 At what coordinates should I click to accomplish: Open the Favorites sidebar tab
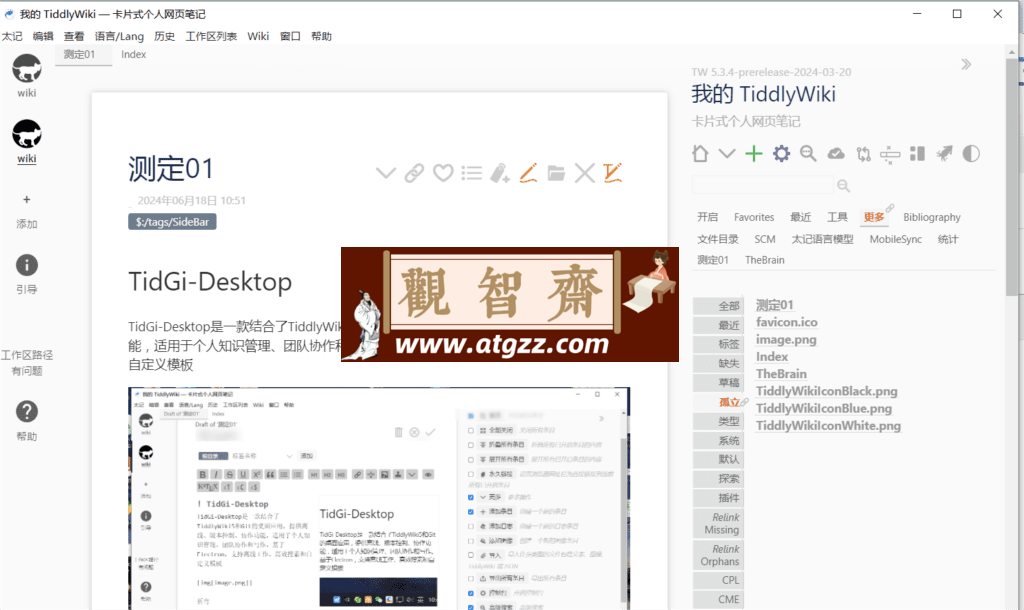[x=754, y=217]
